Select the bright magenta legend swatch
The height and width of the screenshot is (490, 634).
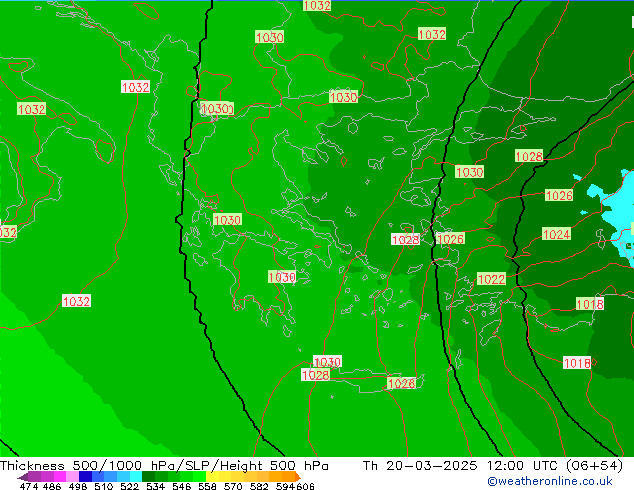60,477
